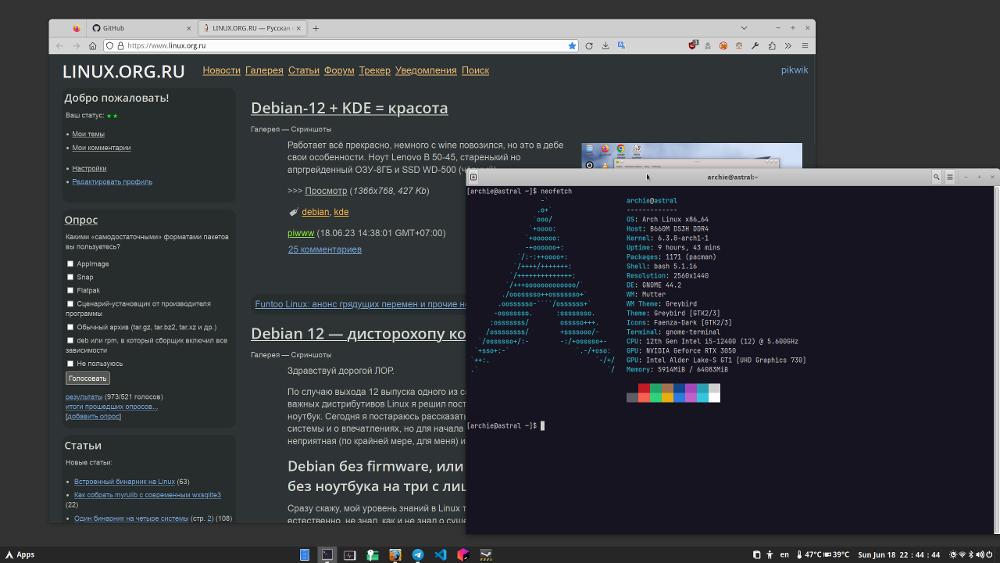Open the wrench developer tools icon
Screen dimensions: 1000x563
pos(755,46)
